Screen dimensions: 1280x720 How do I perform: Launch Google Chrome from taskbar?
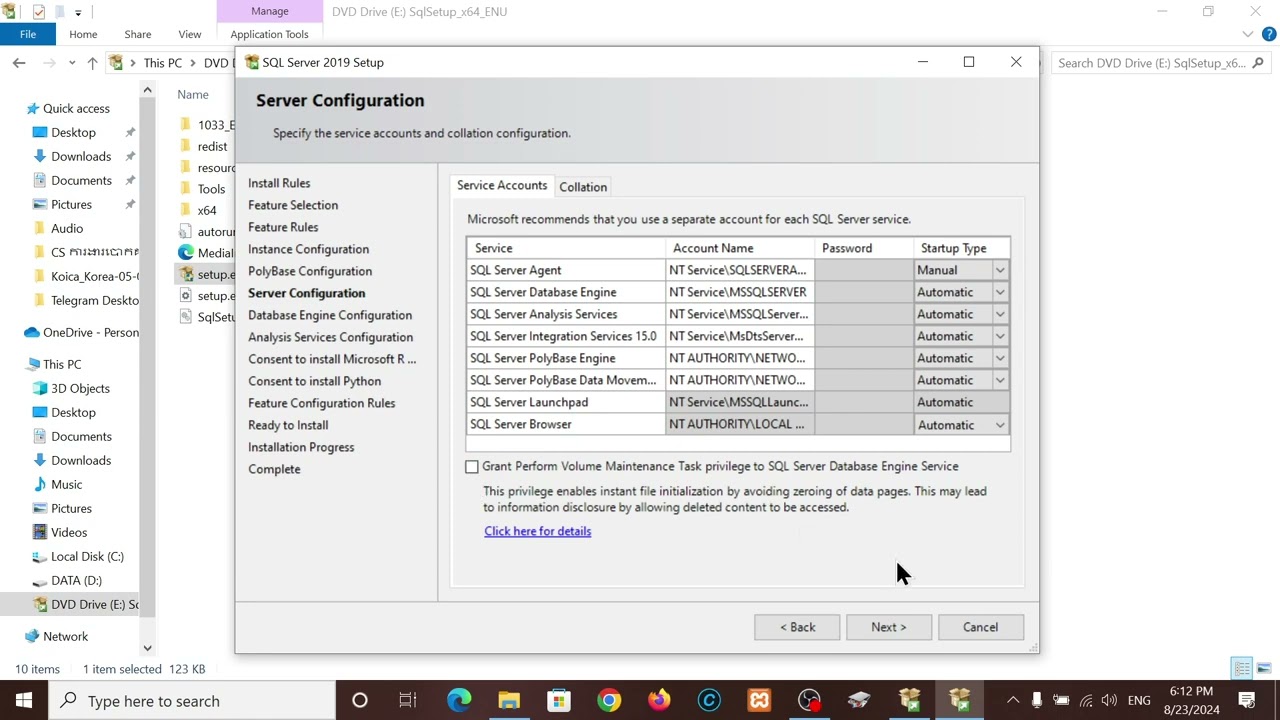(609, 700)
